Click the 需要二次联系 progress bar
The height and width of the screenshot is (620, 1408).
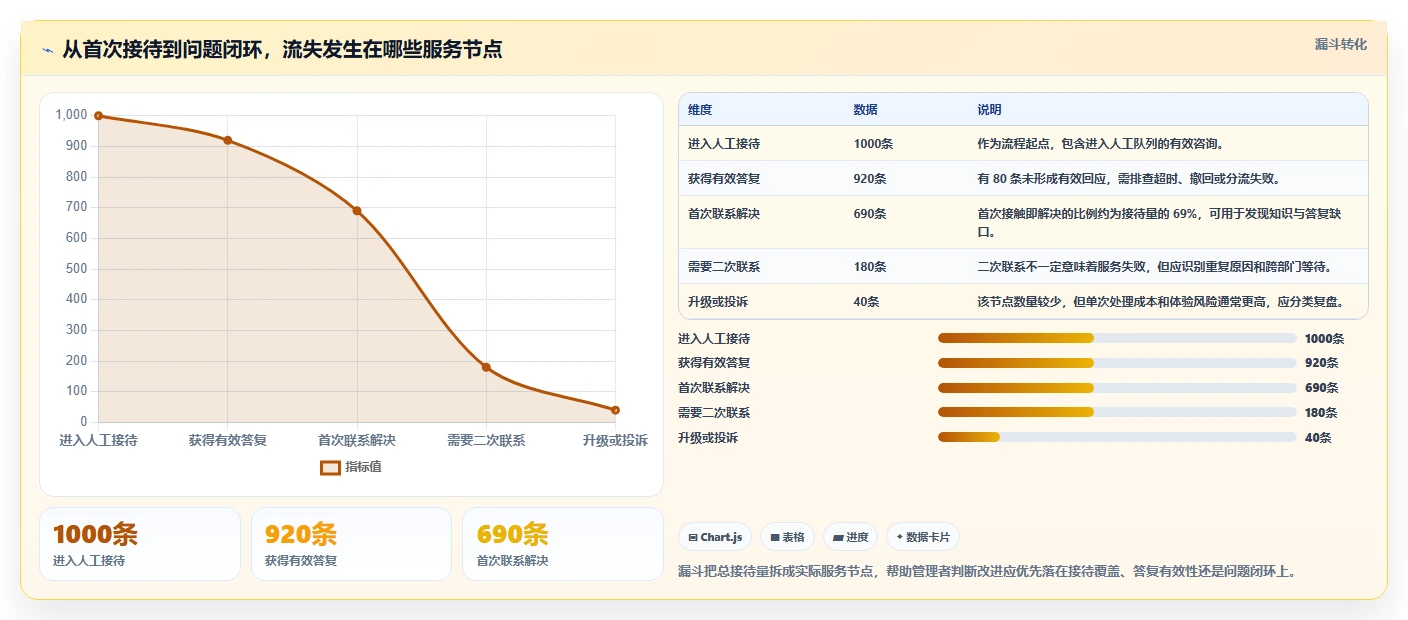(x=1117, y=412)
